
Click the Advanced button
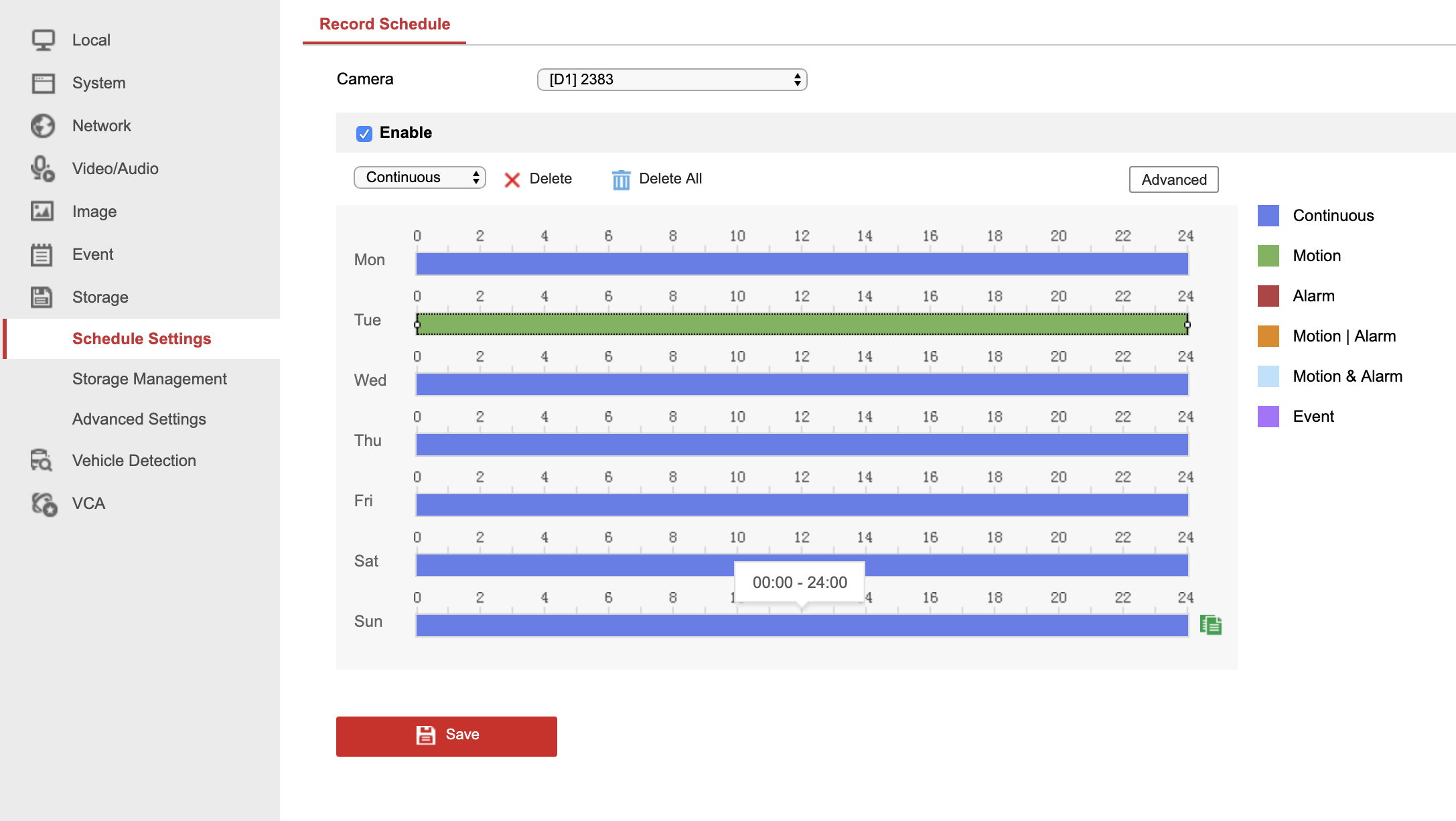point(1173,179)
